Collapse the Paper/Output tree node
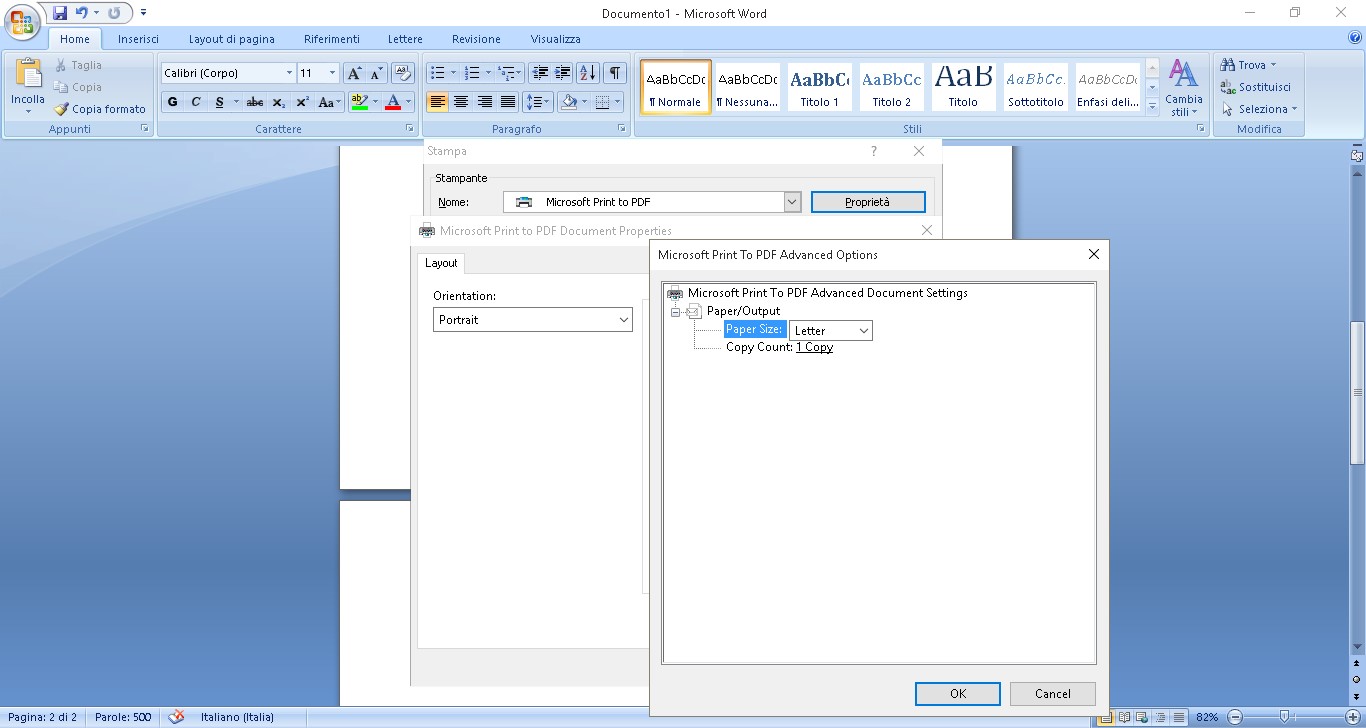Viewport: 1366px width, 728px height. click(x=676, y=312)
